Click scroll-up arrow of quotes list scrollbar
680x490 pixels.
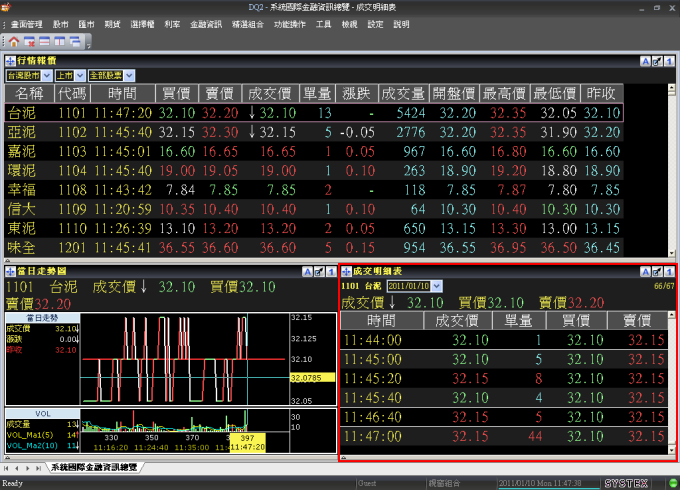(x=672, y=88)
